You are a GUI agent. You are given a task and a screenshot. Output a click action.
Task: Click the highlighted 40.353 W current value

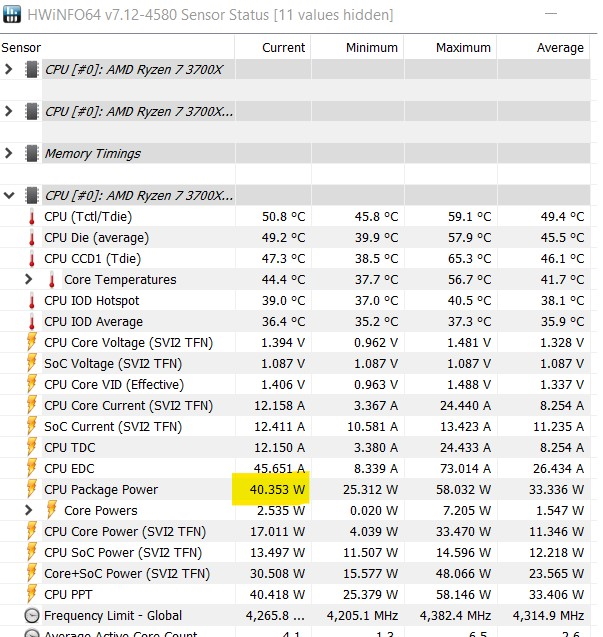click(277, 490)
